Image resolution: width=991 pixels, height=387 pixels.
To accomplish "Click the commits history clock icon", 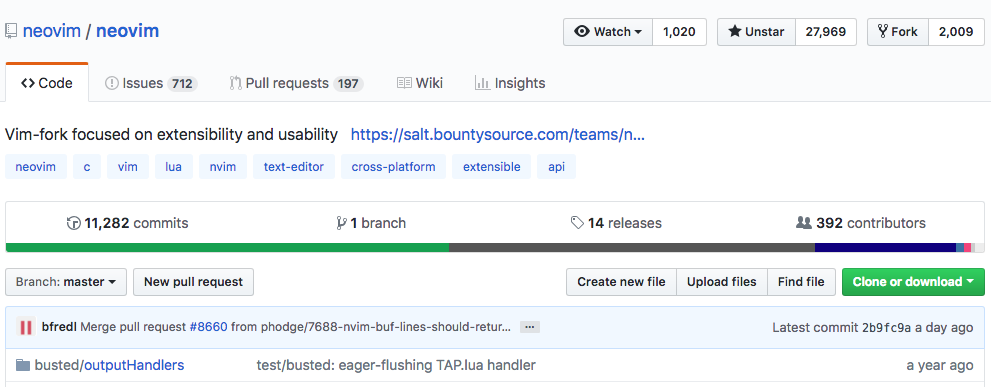I will point(74,223).
